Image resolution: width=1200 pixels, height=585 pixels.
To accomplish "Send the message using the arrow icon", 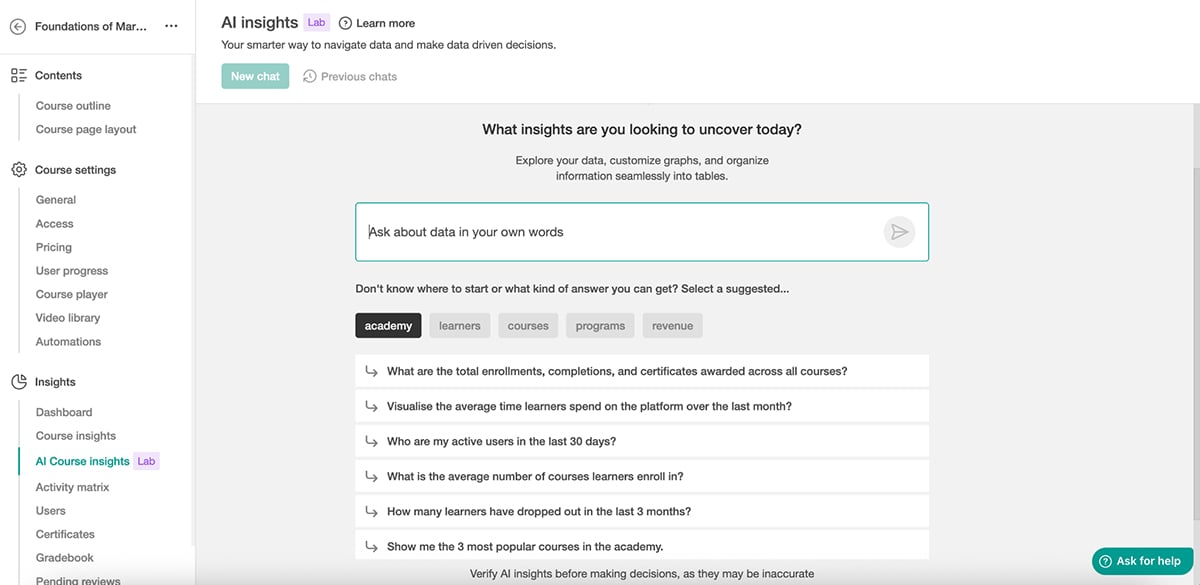I will pyautogui.click(x=899, y=231).
